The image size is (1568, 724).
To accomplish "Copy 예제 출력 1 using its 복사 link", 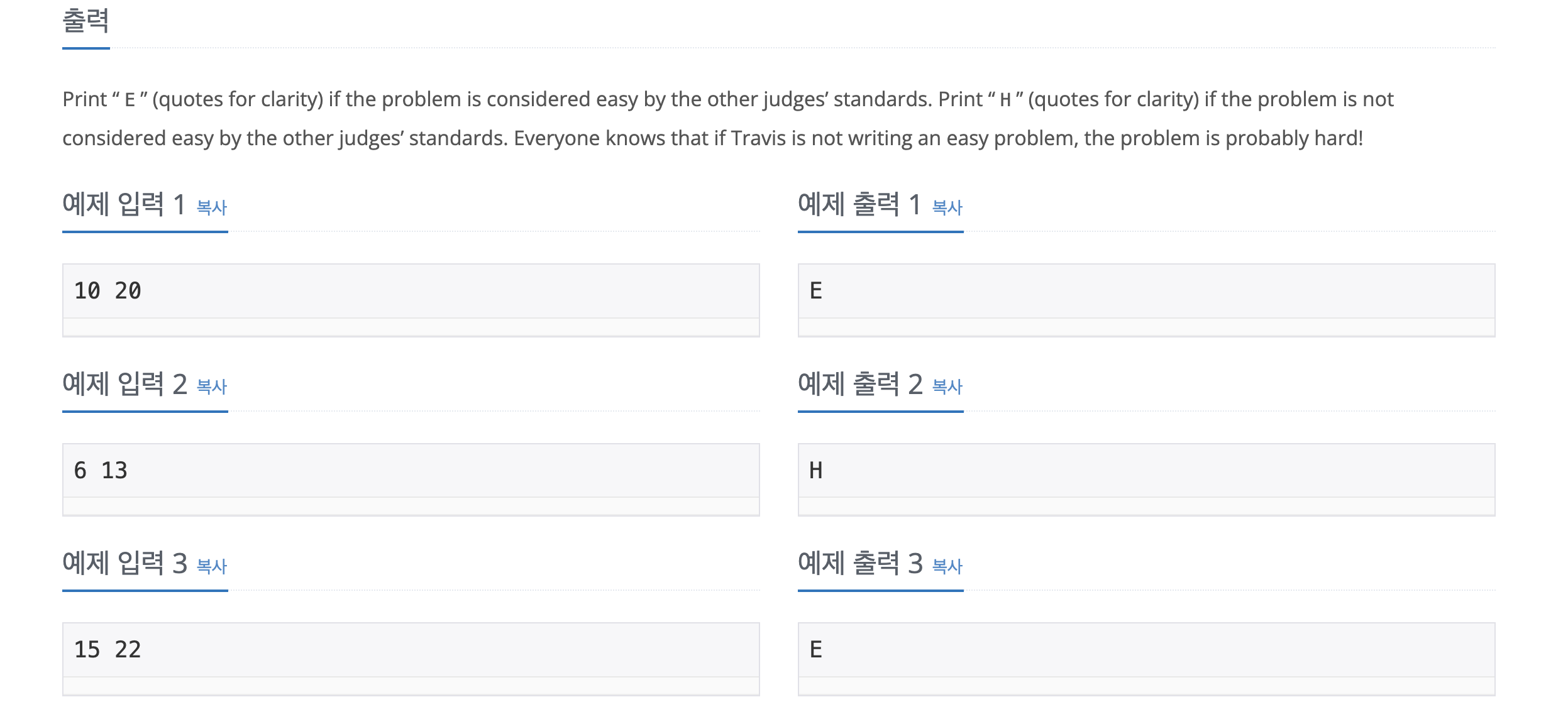I will (x=947, y=207).
